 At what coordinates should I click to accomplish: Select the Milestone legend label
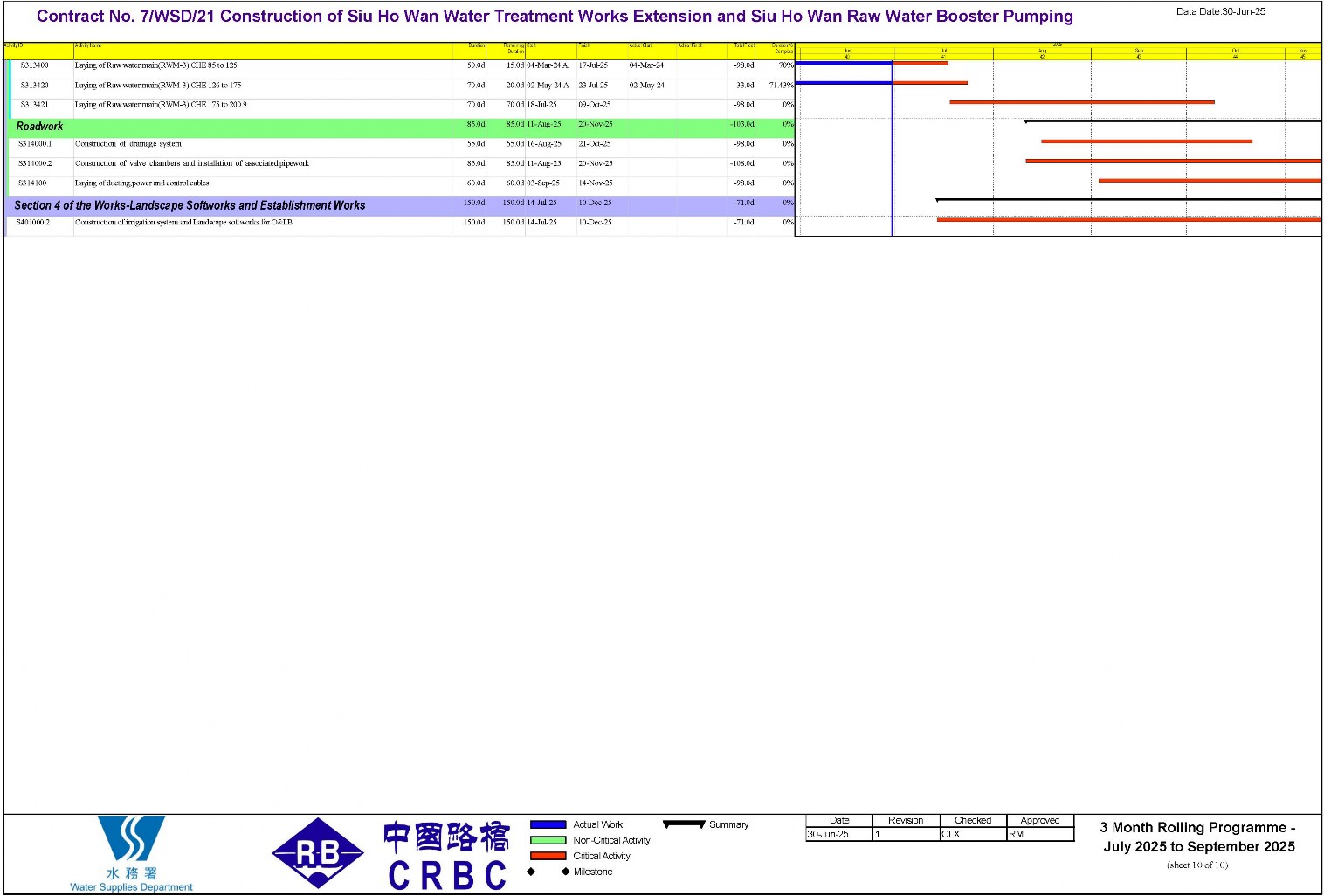click(593, 872)
